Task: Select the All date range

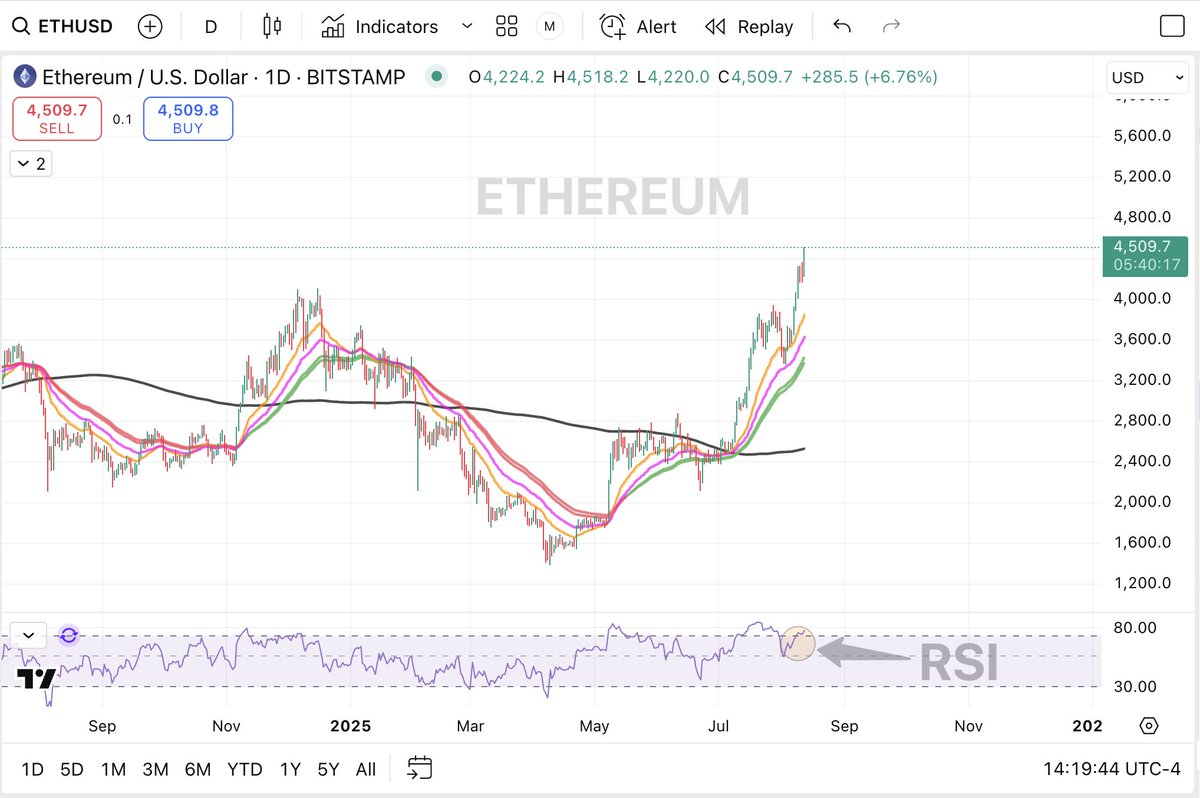Action: pos(366,769)
